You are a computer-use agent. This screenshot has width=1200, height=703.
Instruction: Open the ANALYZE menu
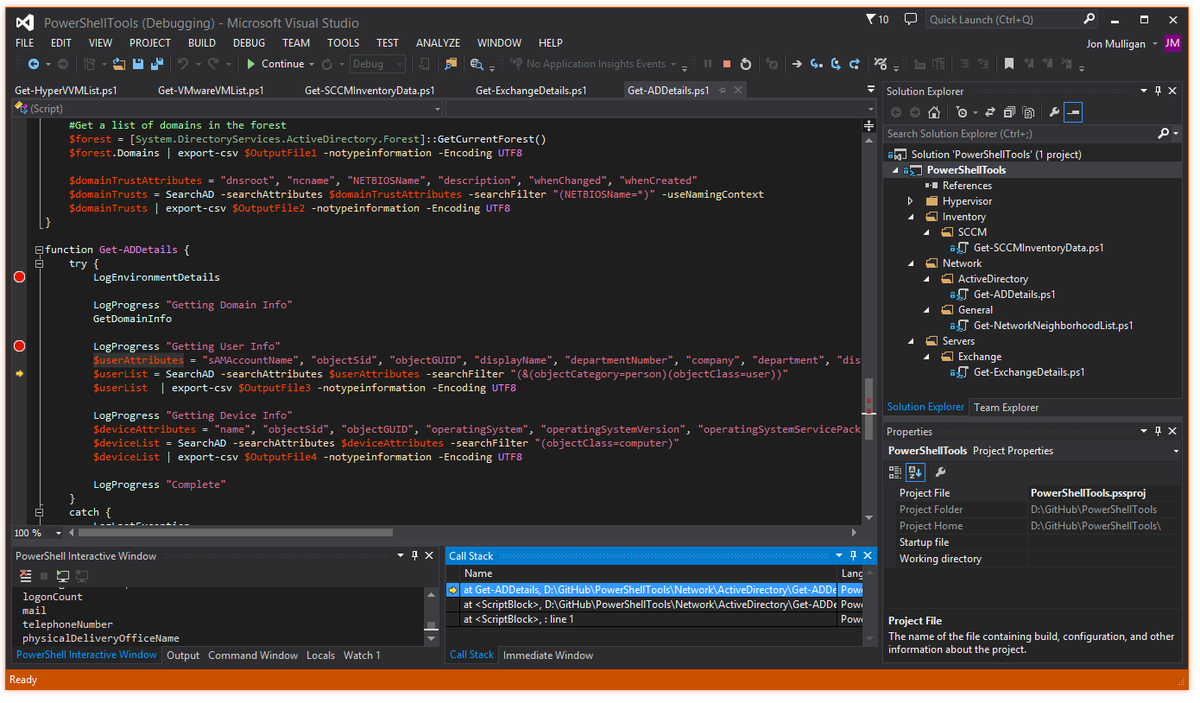[x=438, y=43]
